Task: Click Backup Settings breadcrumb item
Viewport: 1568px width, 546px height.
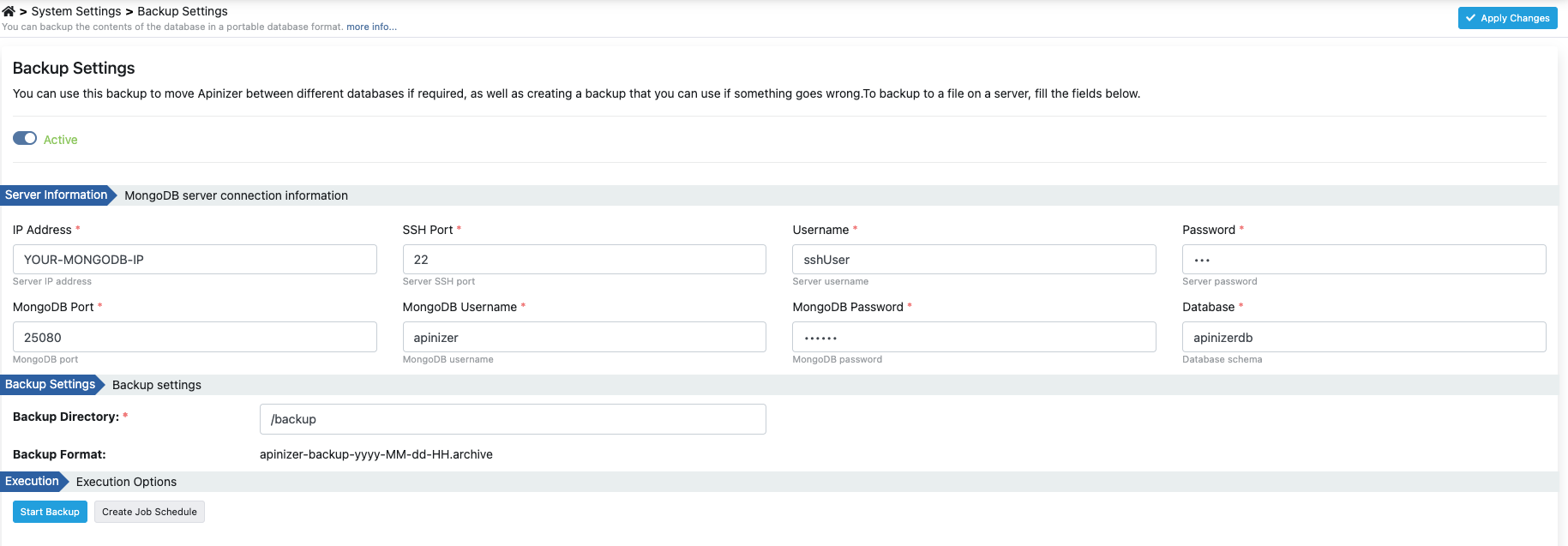Action: tap(183, 11)
